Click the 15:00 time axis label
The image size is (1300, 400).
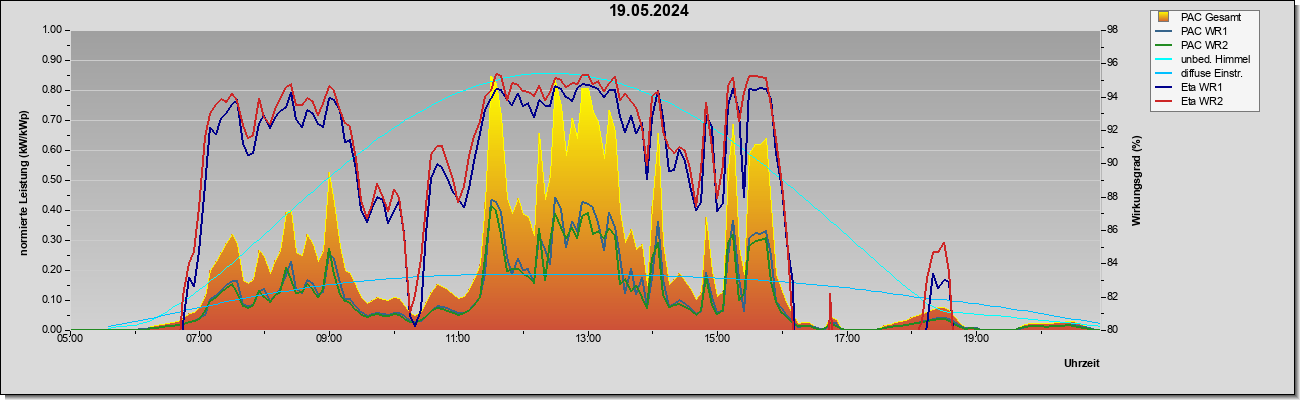pos(717,339)
